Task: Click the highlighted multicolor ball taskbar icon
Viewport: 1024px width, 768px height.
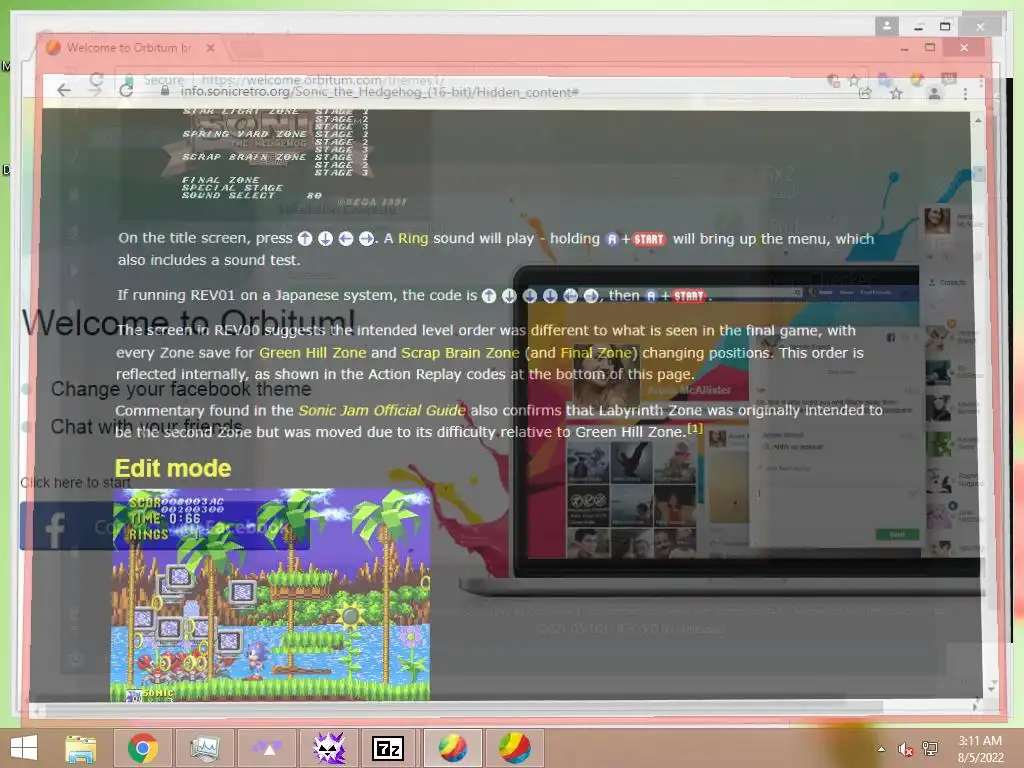Action: pyautogui.click(x=453, y=748)
